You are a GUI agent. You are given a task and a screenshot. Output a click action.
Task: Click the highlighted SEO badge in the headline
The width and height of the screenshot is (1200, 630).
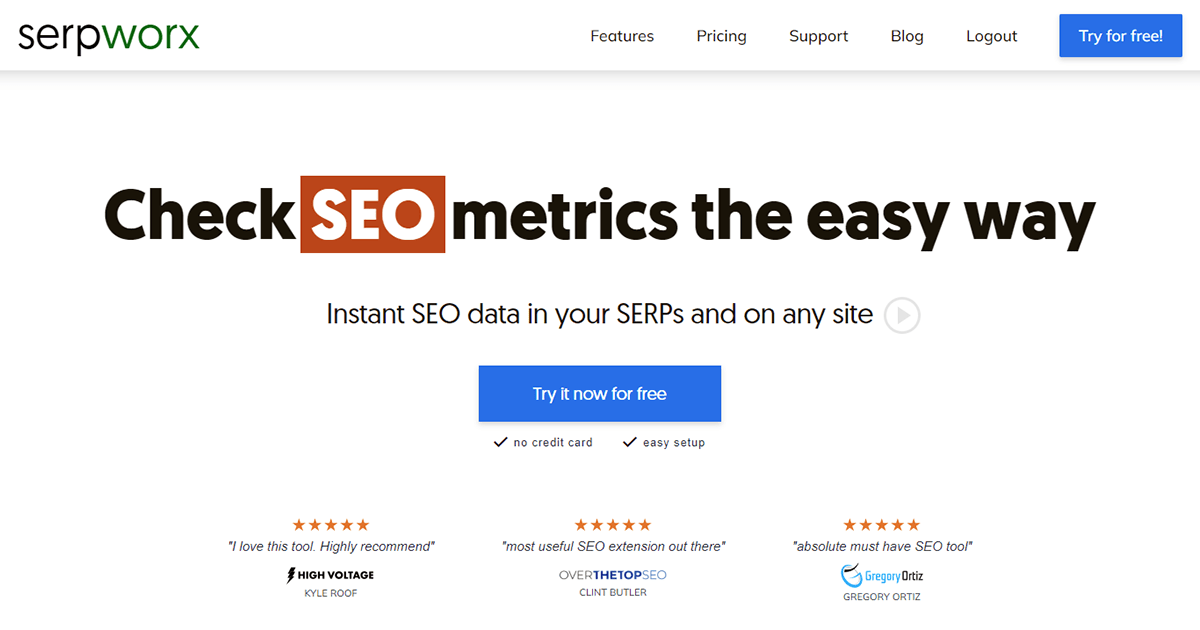tap(374, 215)
